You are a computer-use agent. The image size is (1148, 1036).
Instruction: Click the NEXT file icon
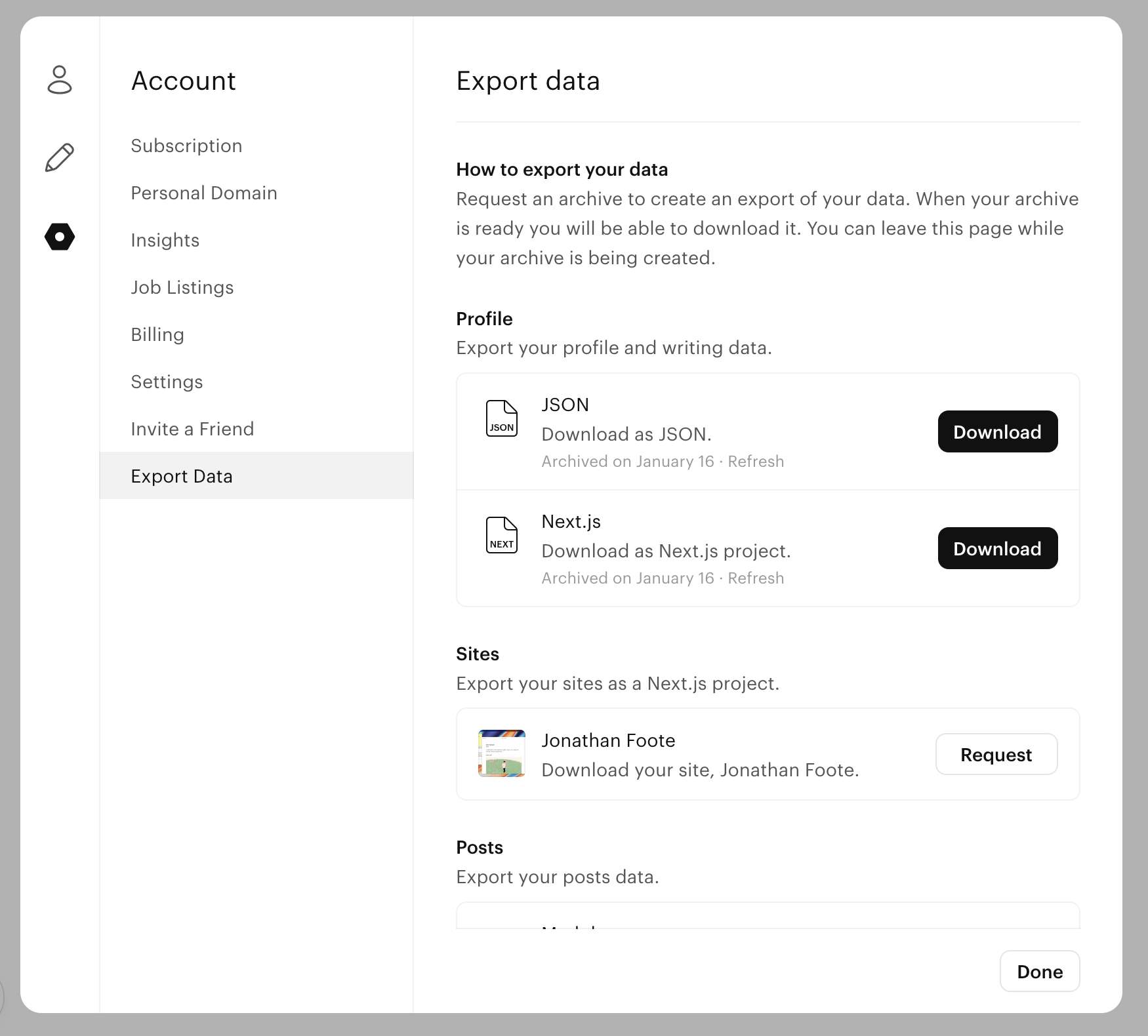(x=502, y=535)
